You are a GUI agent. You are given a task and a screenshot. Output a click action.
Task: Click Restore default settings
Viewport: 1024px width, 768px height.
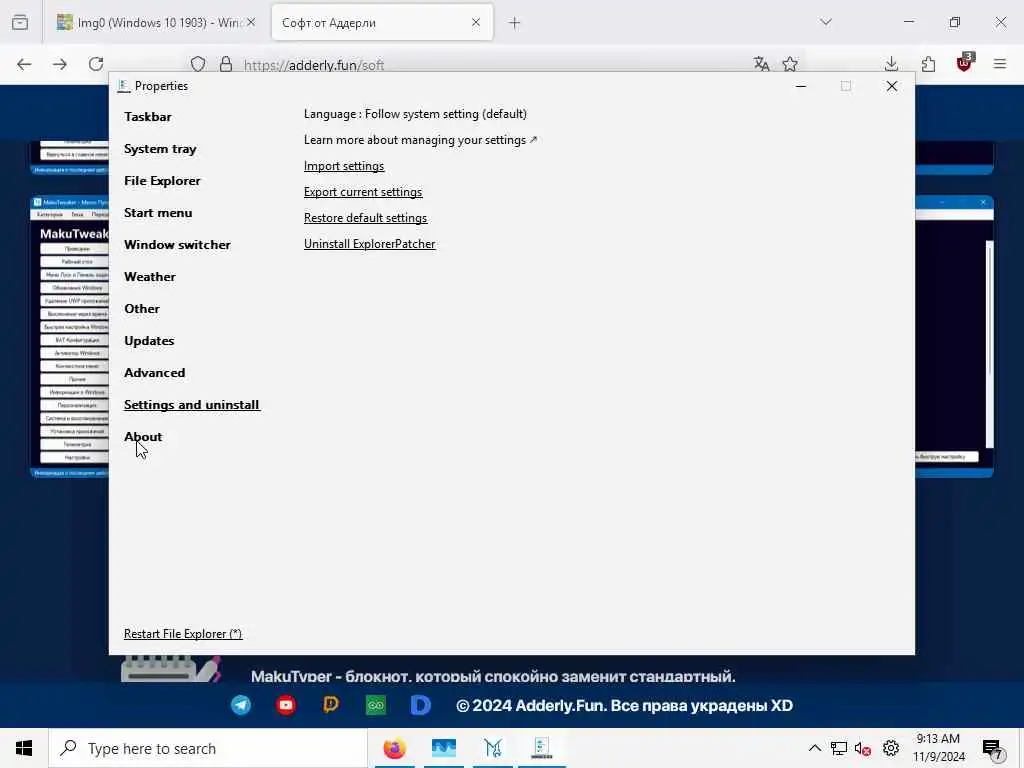point(365,218)
